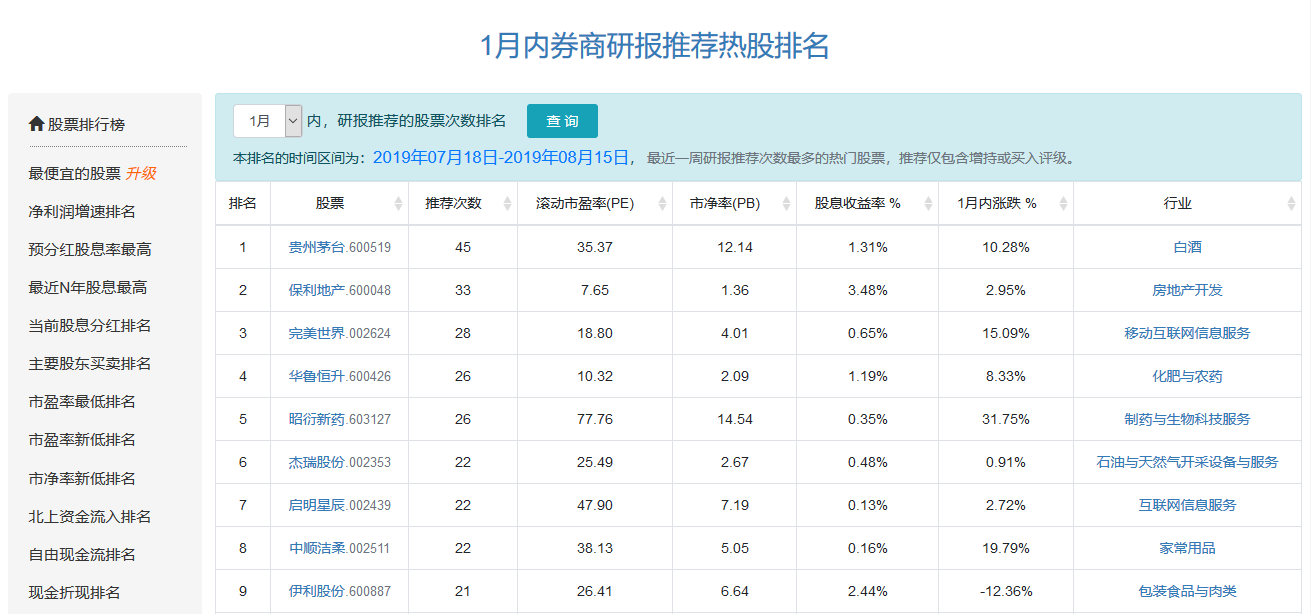Screen dimensions: 1311x614
Task: Open 市盈率最低排名 in sidebar
Action: click(82, 402)
